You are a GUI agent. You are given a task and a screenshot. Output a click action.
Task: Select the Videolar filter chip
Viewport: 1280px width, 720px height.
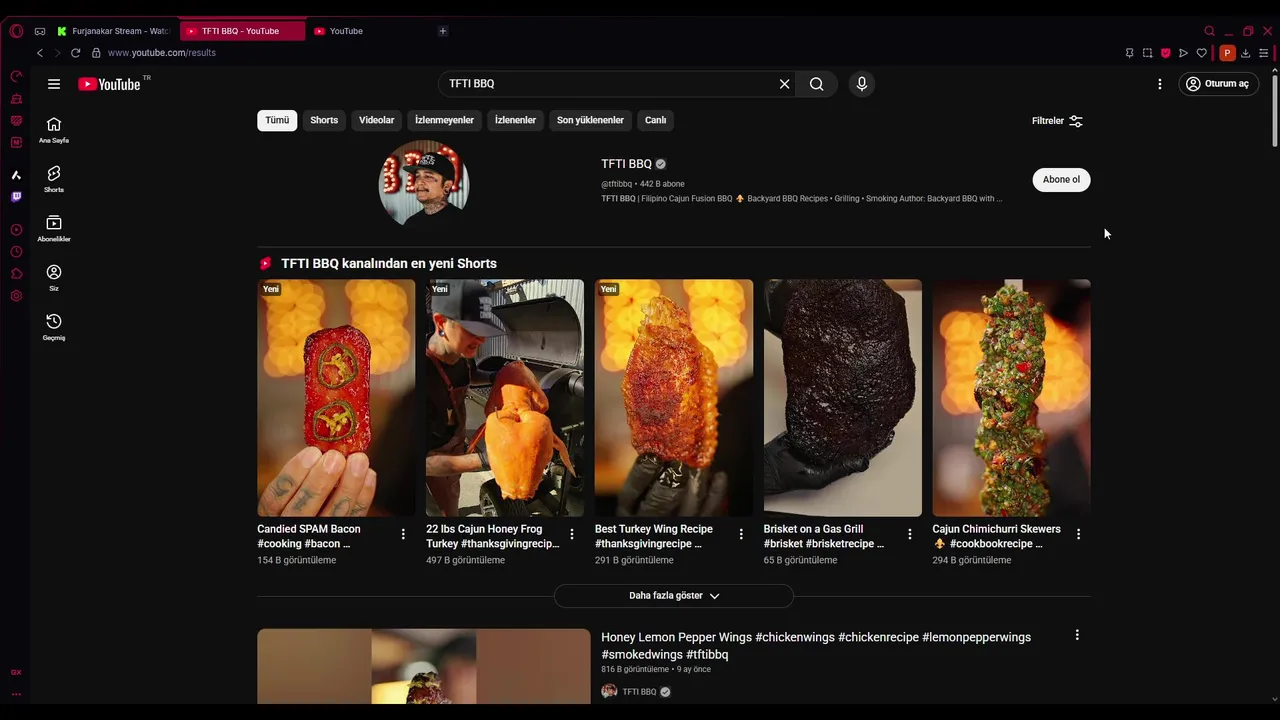coord(377,120)
